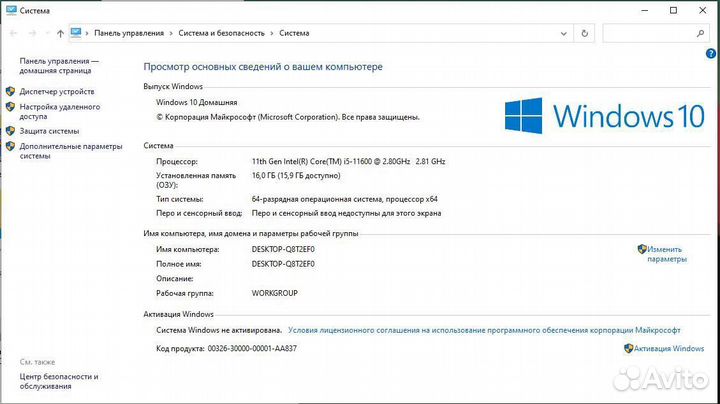Select Система и безопасность breadcrumb
This screenshot has width=720, height=404.
tap(221, 33)
